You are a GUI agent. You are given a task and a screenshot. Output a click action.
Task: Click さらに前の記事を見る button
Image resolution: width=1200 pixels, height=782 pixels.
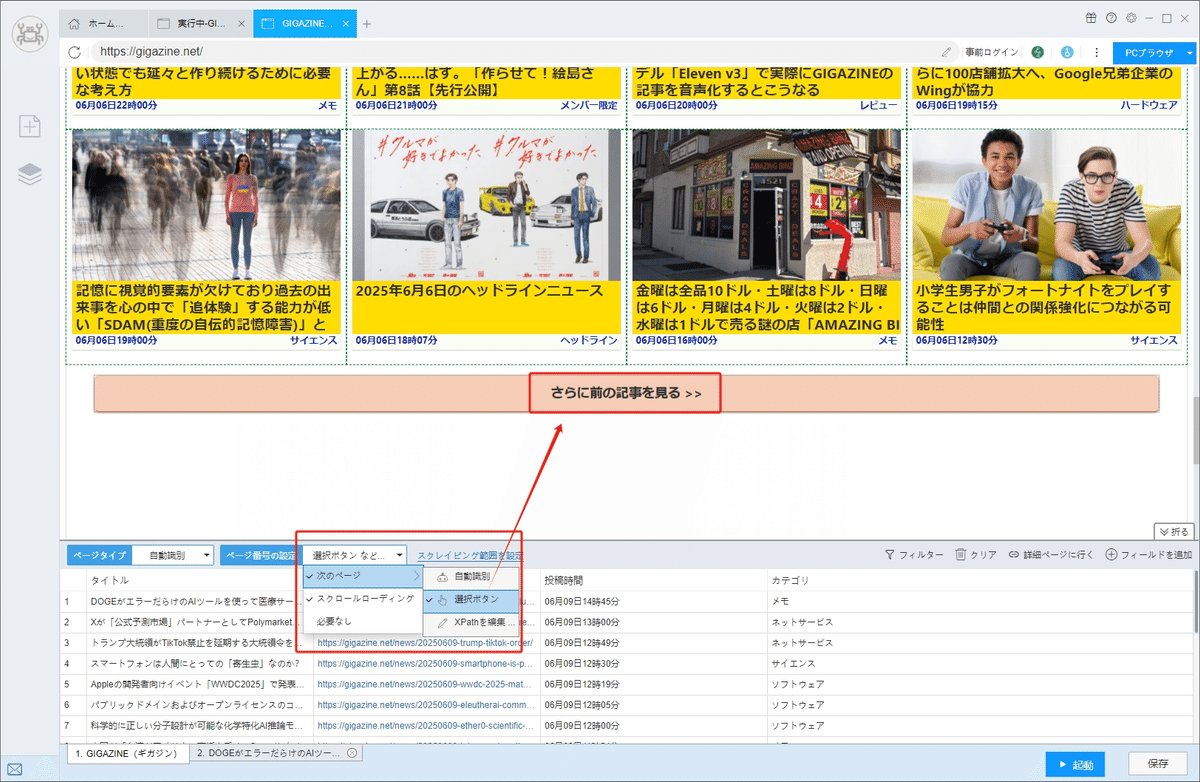(x=626, y=393)
